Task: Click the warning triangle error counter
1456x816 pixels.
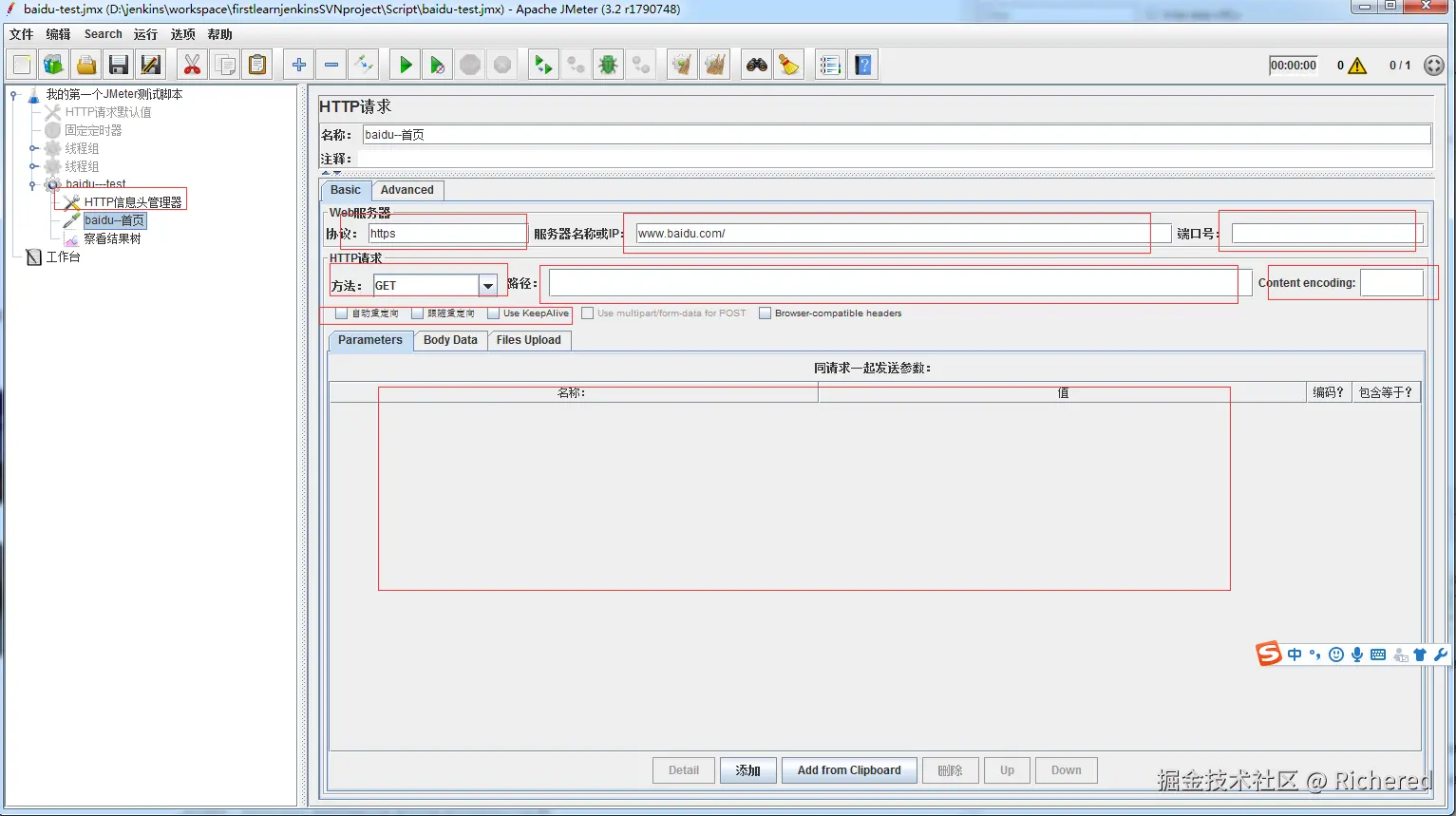Action: point(1357,66)
